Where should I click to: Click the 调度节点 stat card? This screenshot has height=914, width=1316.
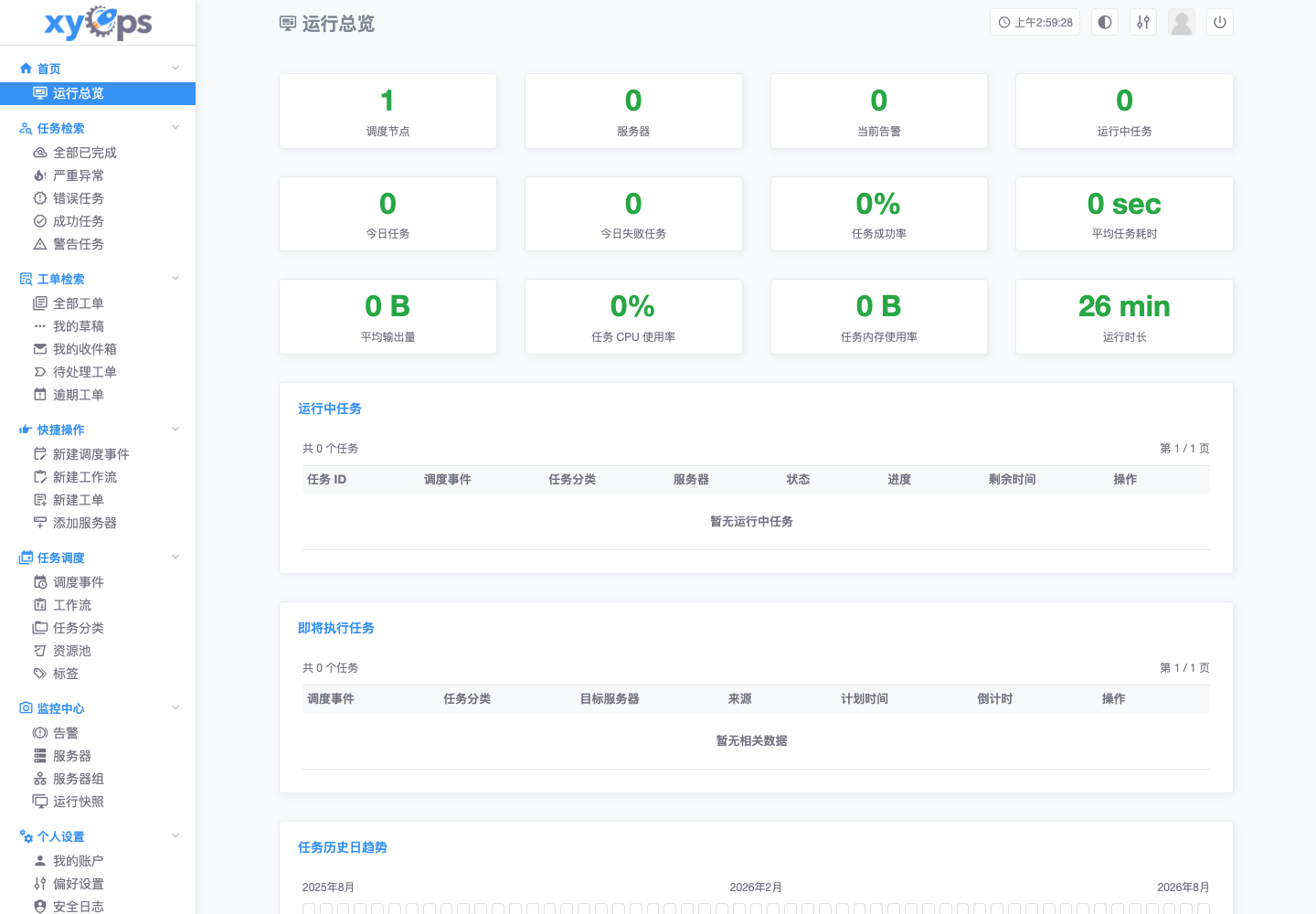(387, 111)
